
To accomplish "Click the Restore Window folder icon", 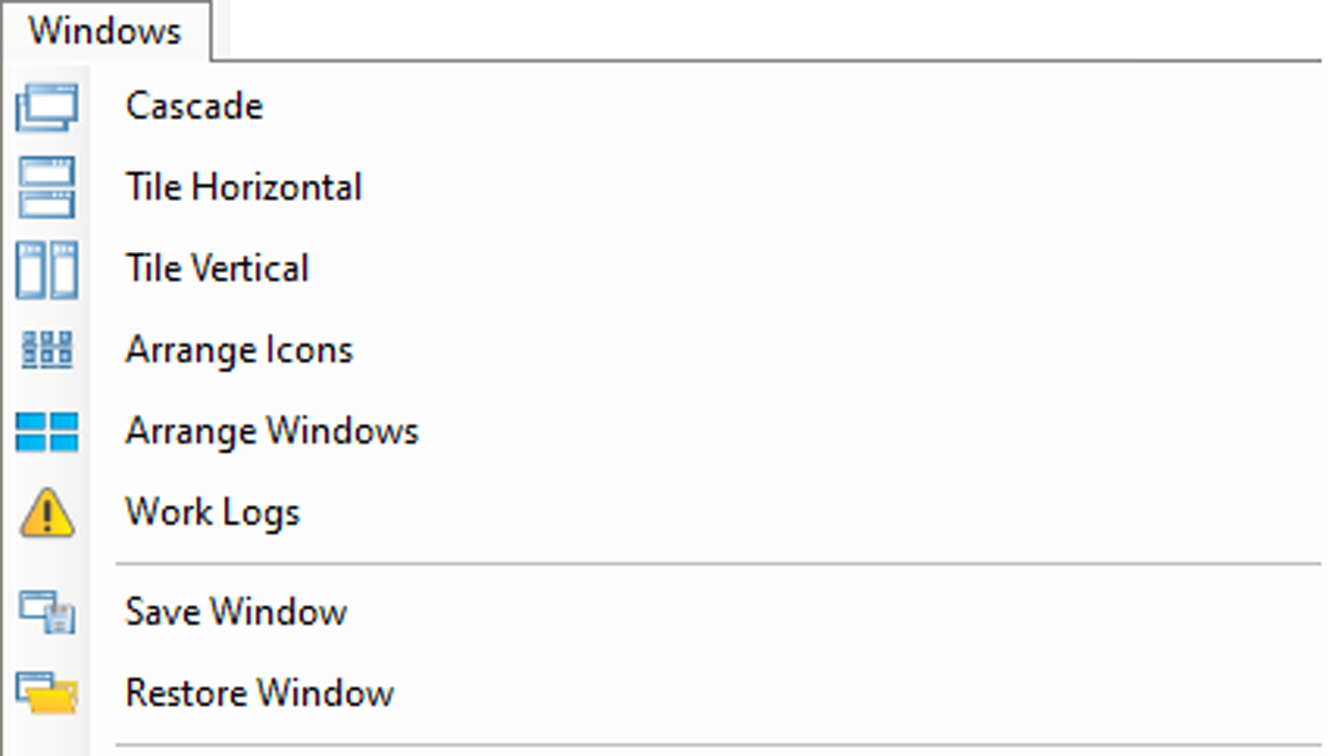I will [44, 692].
